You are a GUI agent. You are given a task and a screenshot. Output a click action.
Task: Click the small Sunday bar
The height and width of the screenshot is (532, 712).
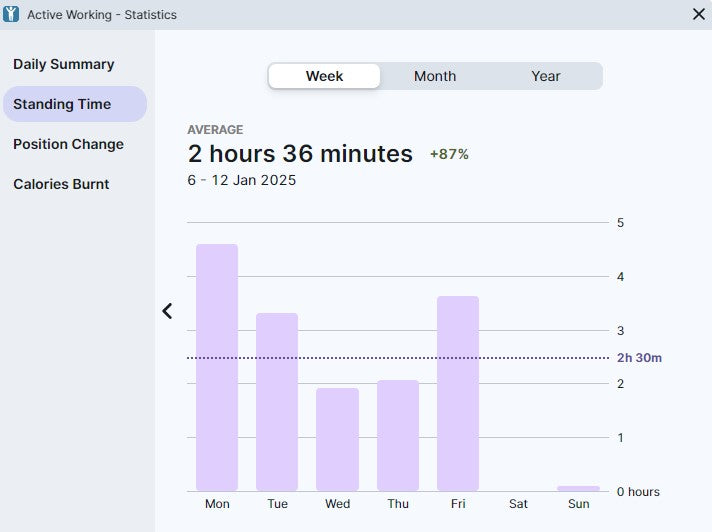[578, 488]
